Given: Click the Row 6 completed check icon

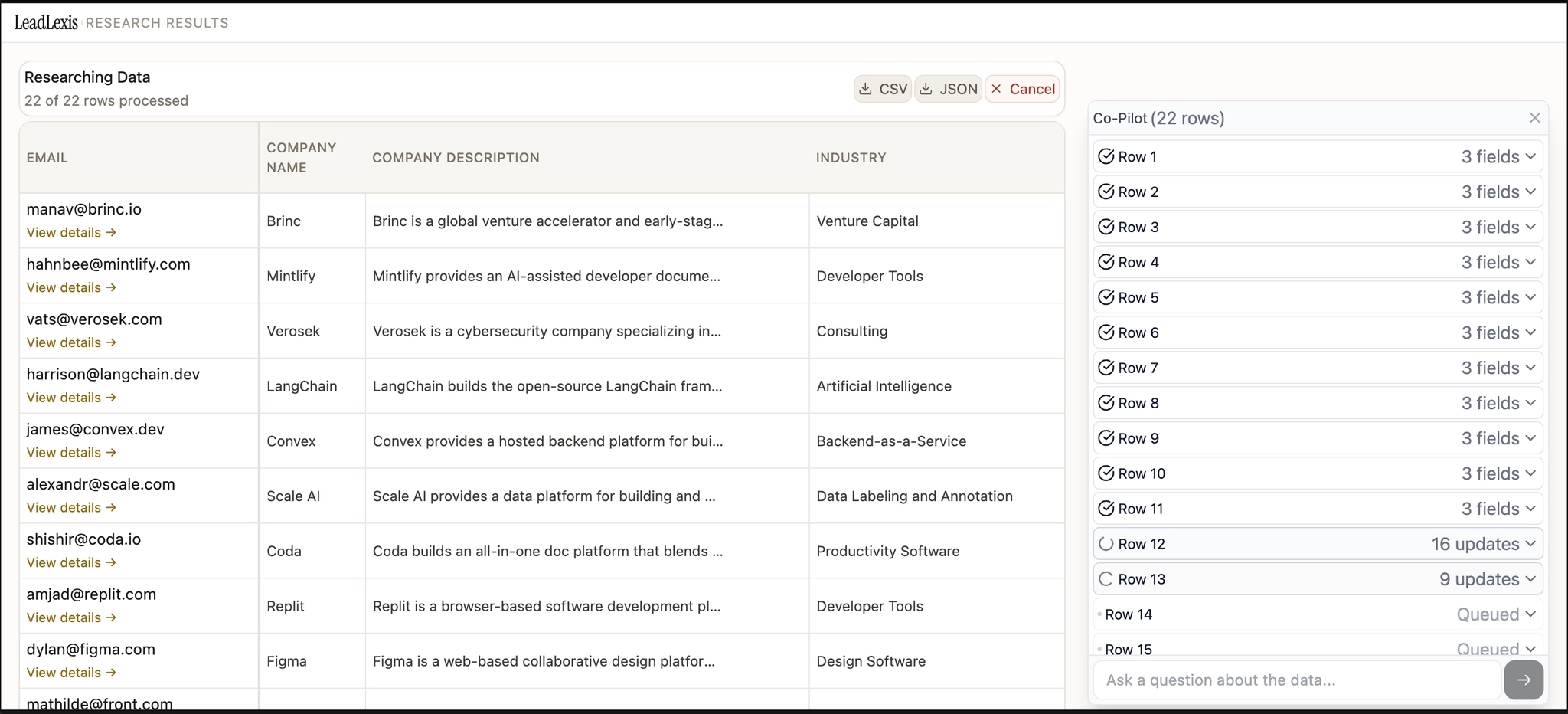Looking at the screenshot, I should point(1106,332).
